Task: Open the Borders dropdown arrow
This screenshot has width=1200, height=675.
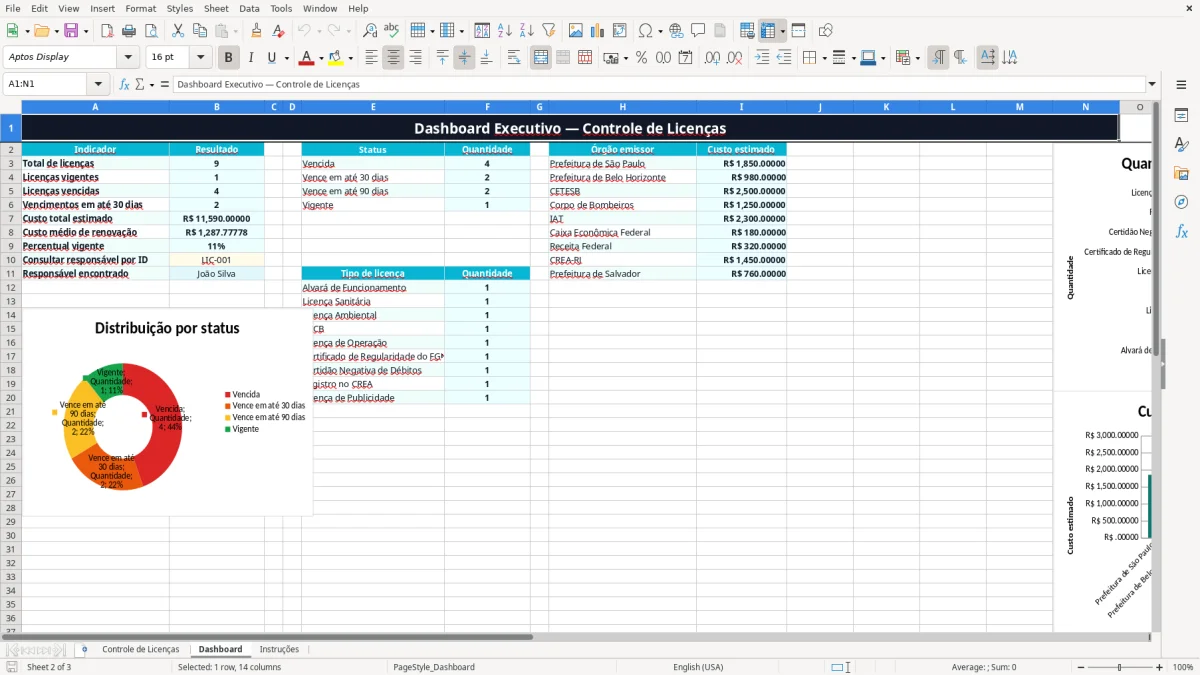Action: tap(824, 58)
